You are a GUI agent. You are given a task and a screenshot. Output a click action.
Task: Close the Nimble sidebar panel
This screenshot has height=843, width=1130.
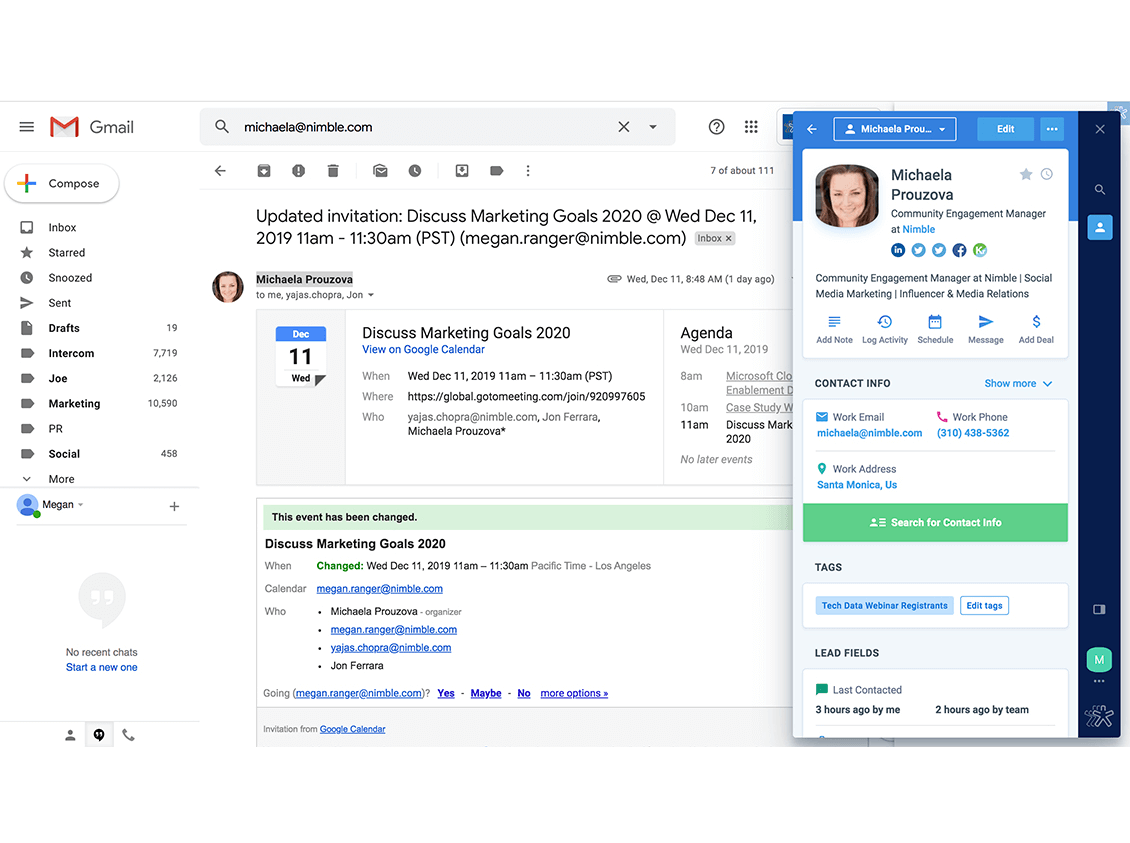1100,129
